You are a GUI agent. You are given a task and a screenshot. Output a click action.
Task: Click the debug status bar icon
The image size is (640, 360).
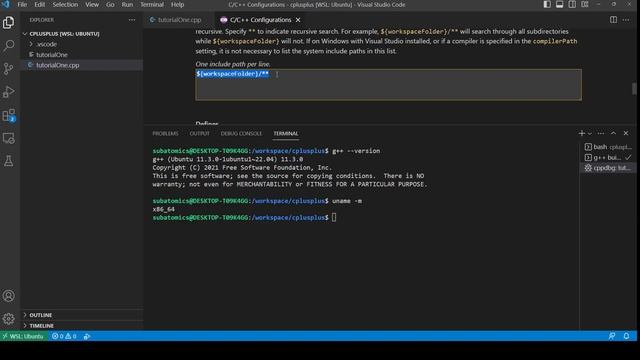(87, 336)
